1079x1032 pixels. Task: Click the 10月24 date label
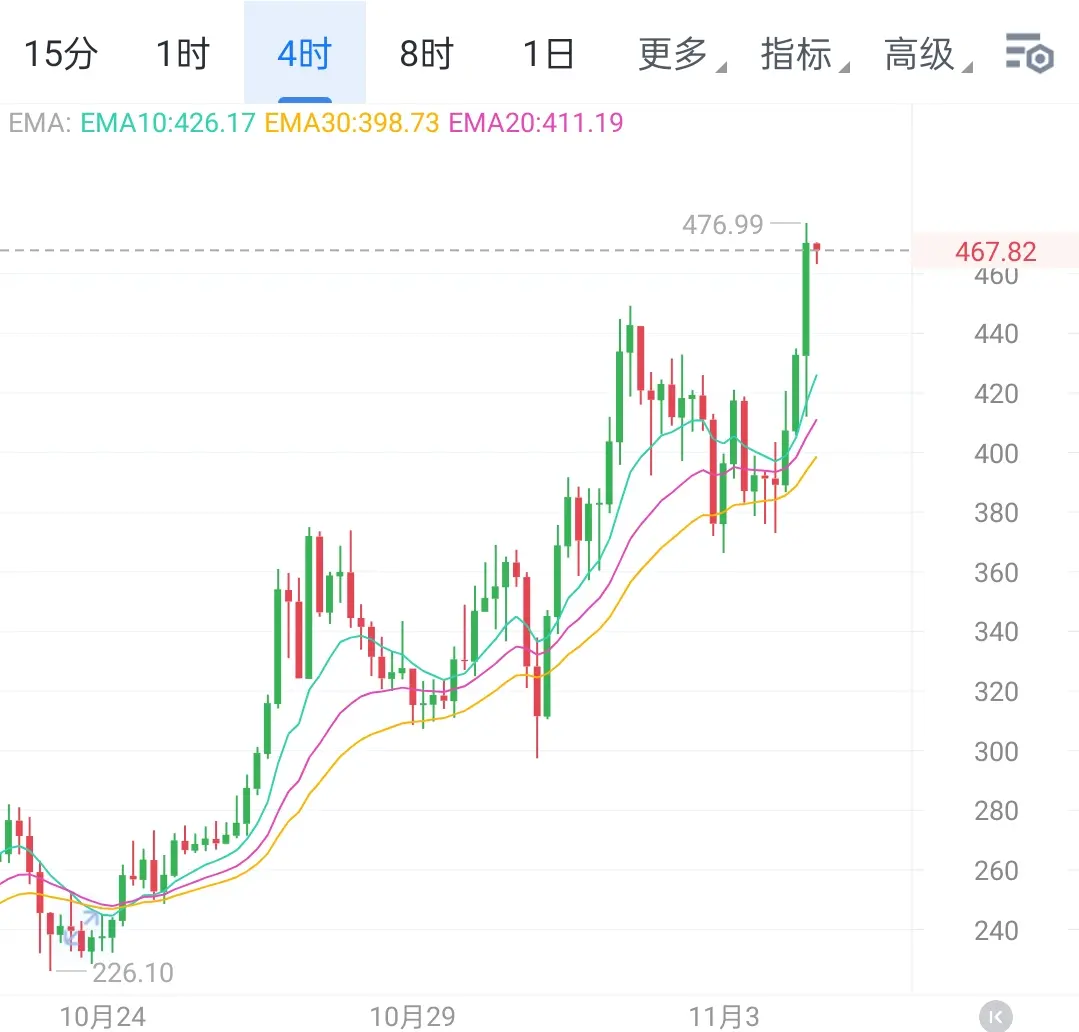tap(103, 1017)
